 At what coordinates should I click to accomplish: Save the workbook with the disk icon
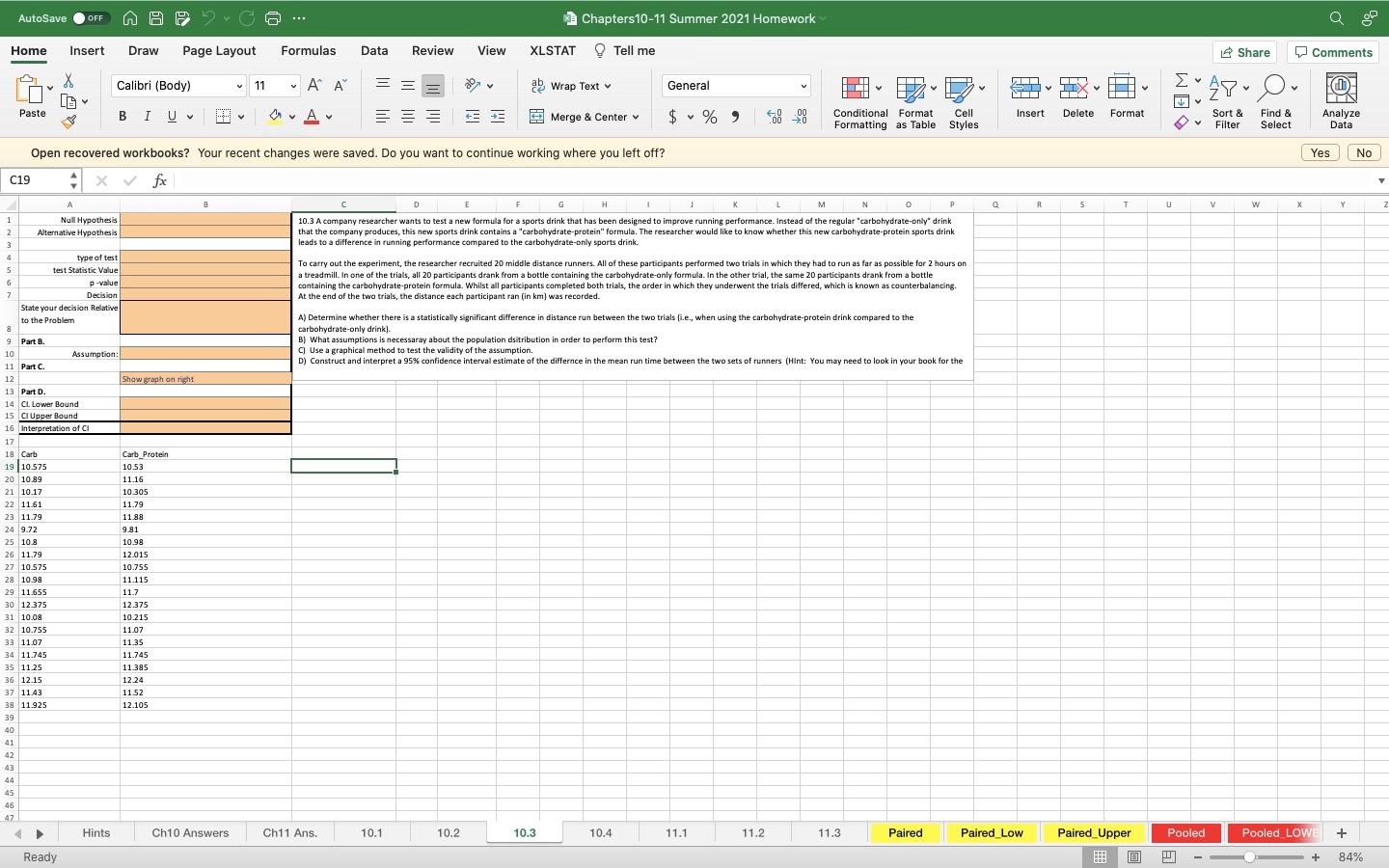click(x=156, y=18)
